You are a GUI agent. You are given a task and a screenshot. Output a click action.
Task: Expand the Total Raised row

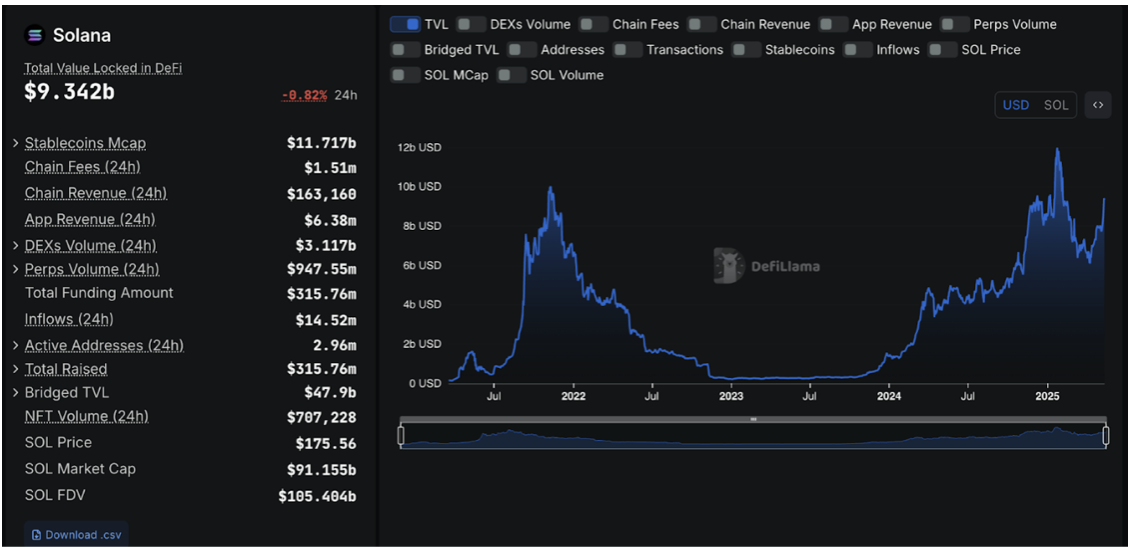pos(15,370)
